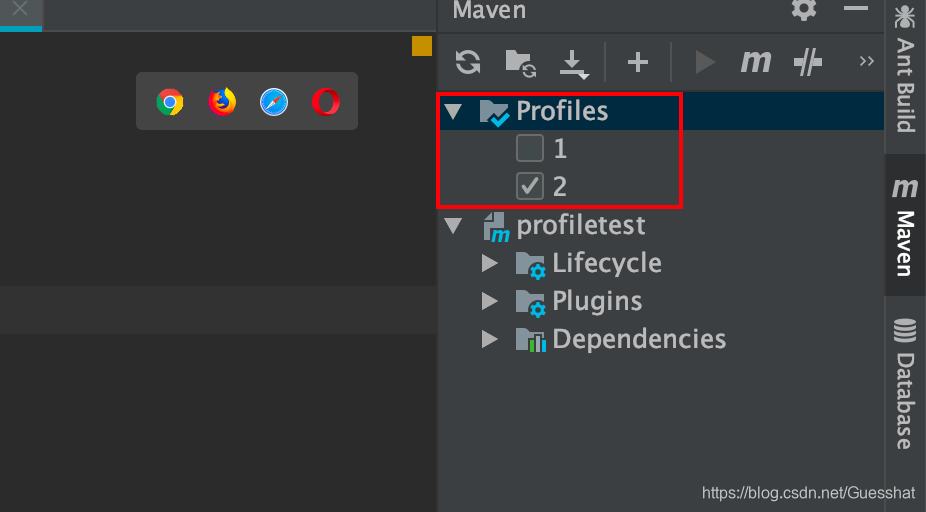Select Dependencies tree item
926x512 pixels.
pyautogui.click(x=639, y=339)
